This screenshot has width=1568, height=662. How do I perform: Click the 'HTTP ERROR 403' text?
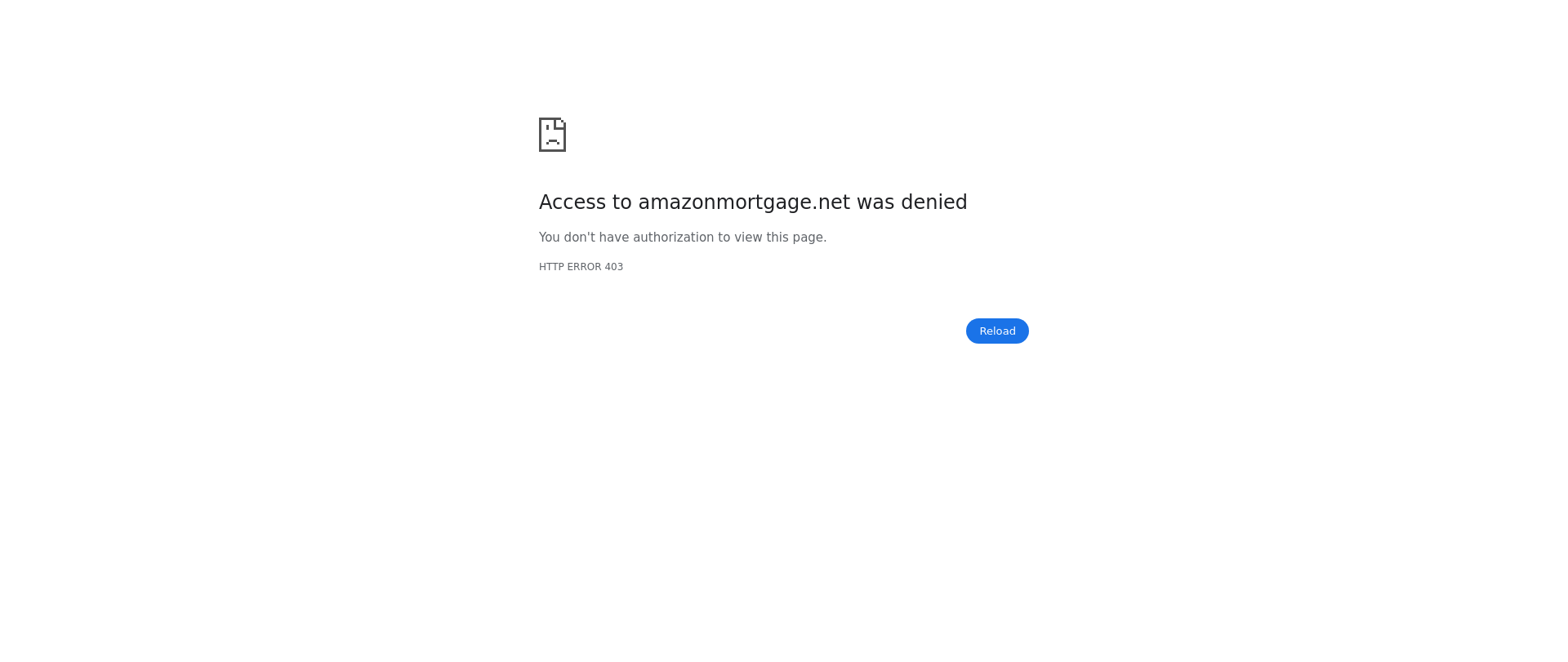pos(581,267)
